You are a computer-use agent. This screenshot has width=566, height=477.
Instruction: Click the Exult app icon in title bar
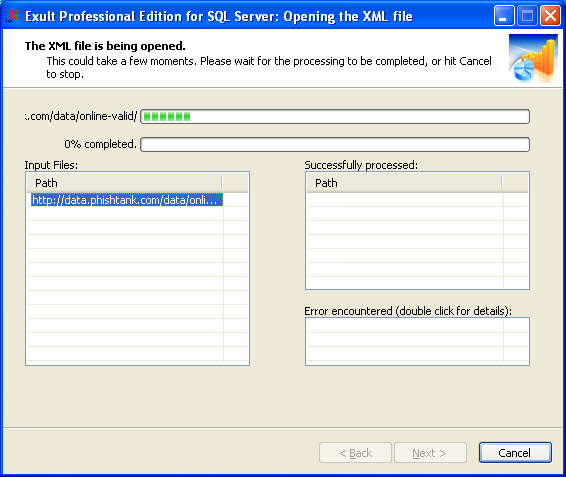click(x=12, y=17)
